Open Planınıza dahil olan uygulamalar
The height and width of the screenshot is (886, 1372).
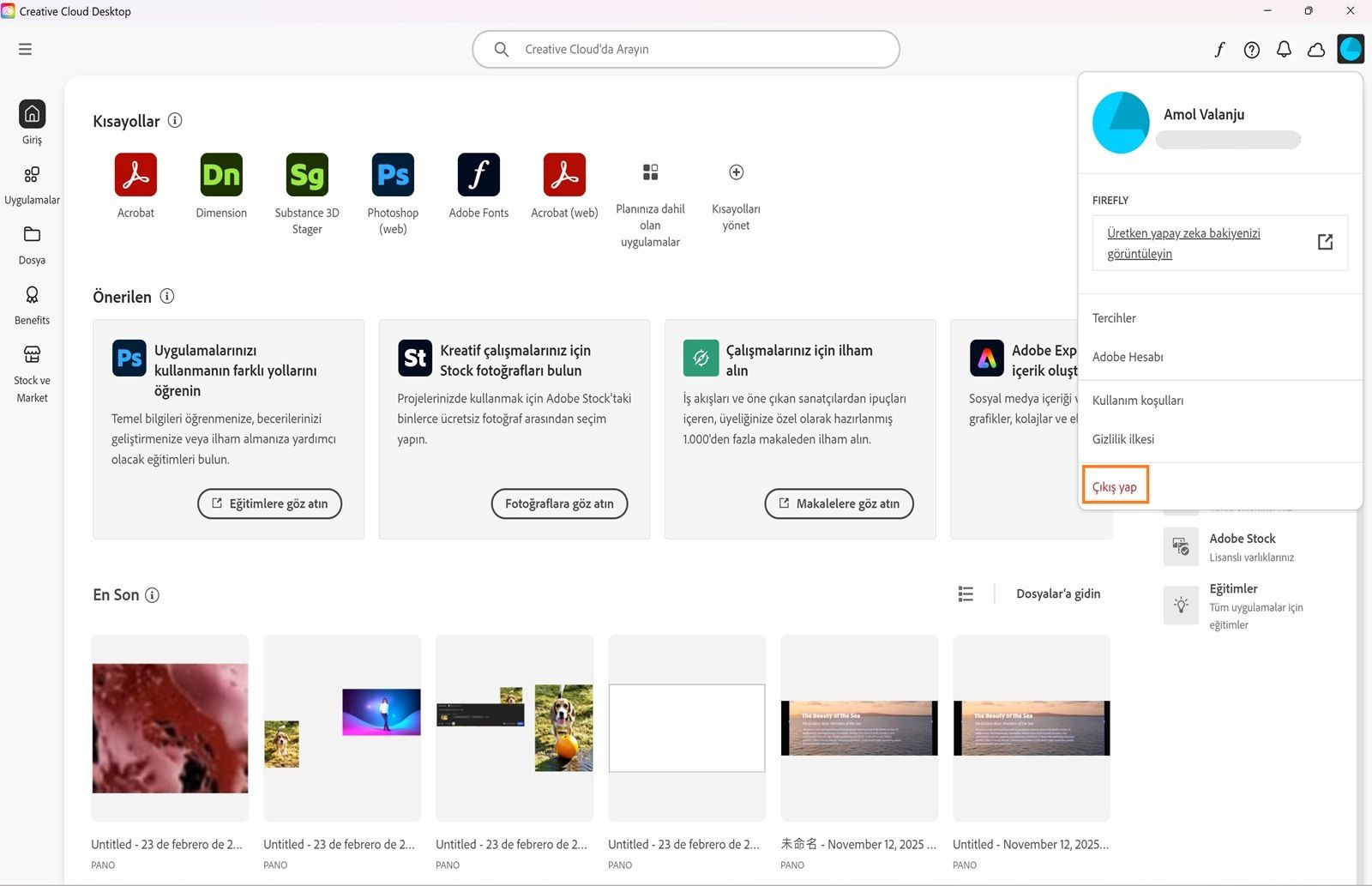pos(650,206)
